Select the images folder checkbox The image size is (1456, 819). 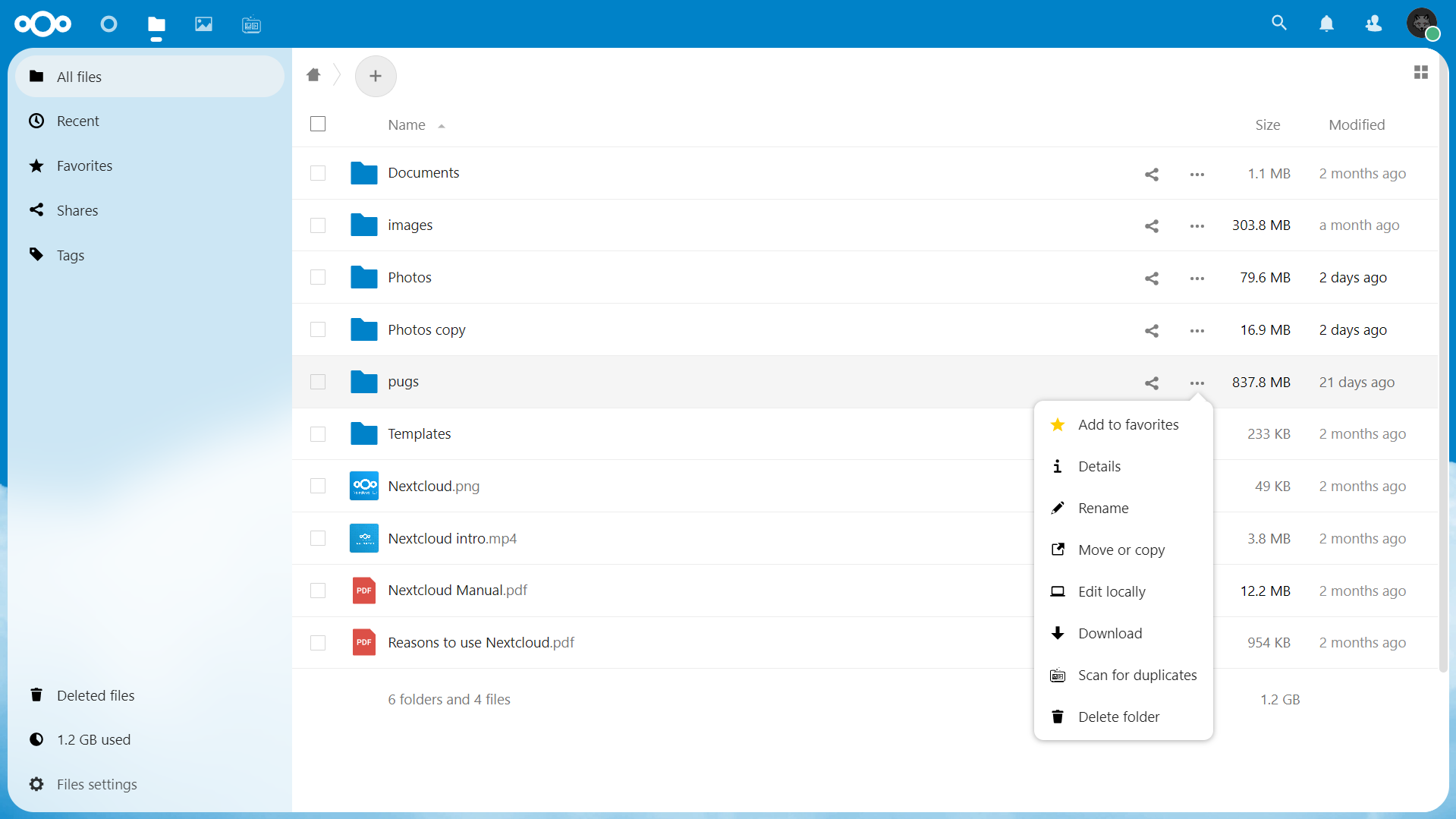coord(318,225)
